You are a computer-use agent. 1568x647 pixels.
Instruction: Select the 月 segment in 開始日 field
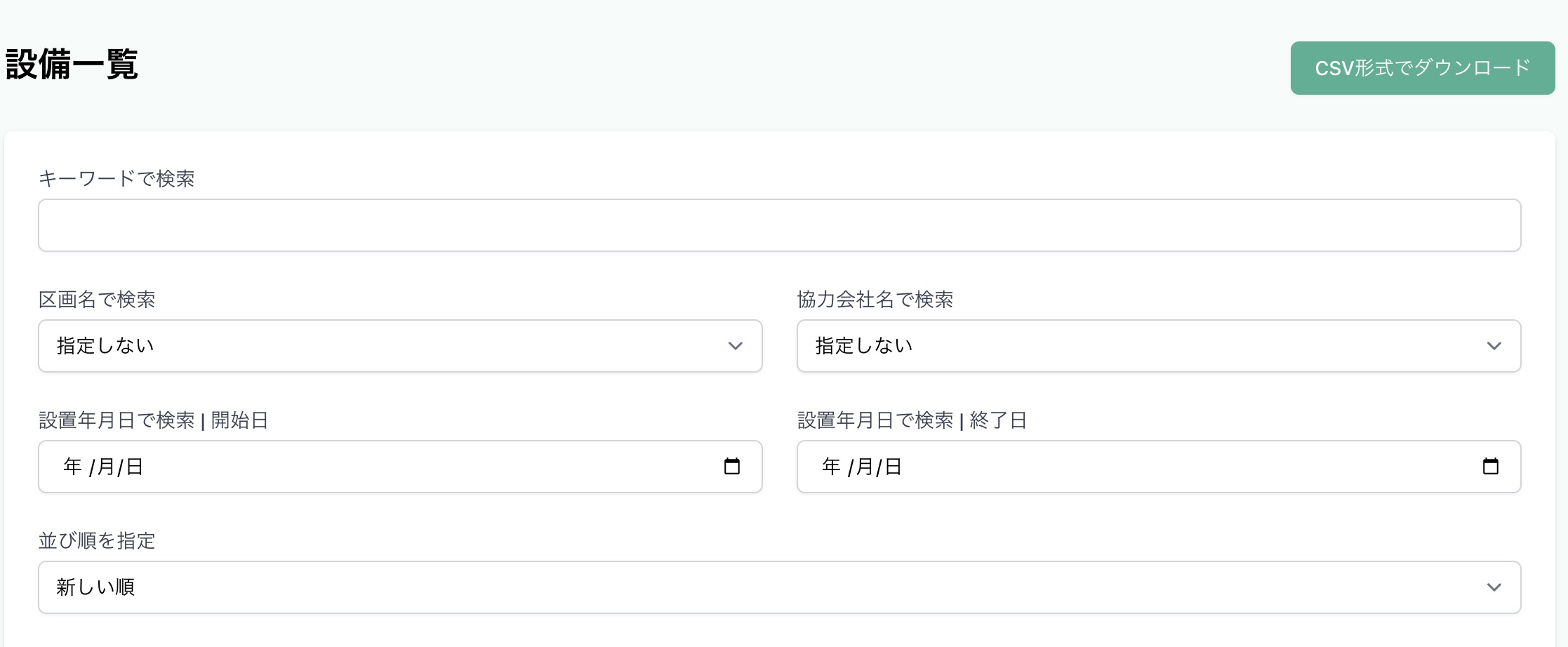(106, 467)
